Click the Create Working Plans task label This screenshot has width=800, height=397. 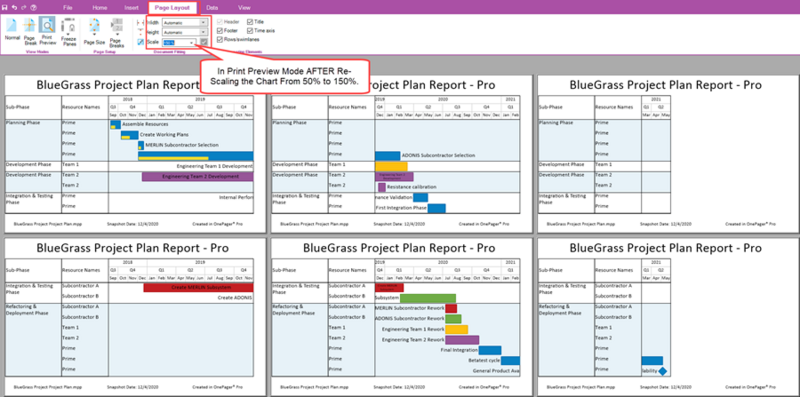click(164, 135)
